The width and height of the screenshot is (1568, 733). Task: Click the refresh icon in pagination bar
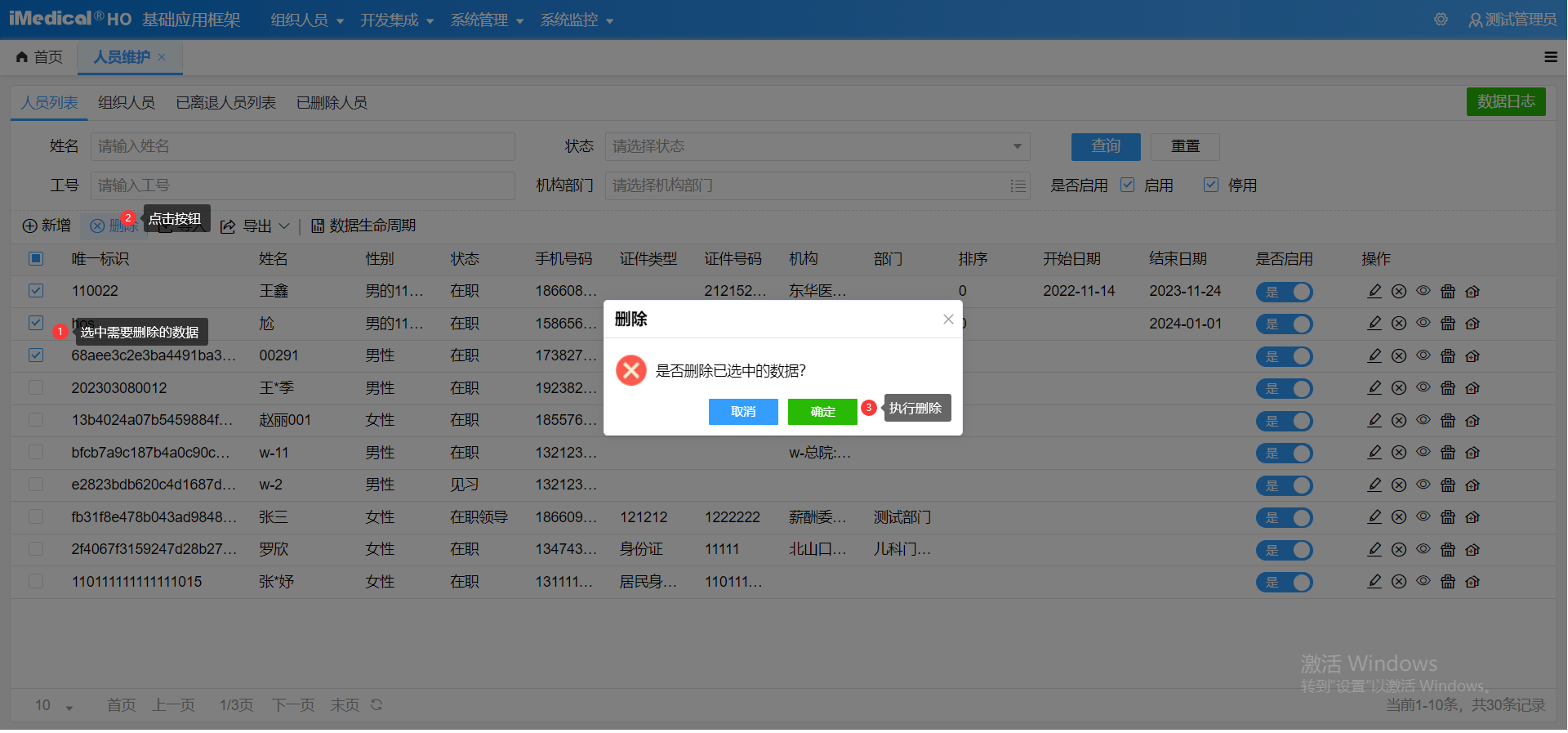coord(376,704)
